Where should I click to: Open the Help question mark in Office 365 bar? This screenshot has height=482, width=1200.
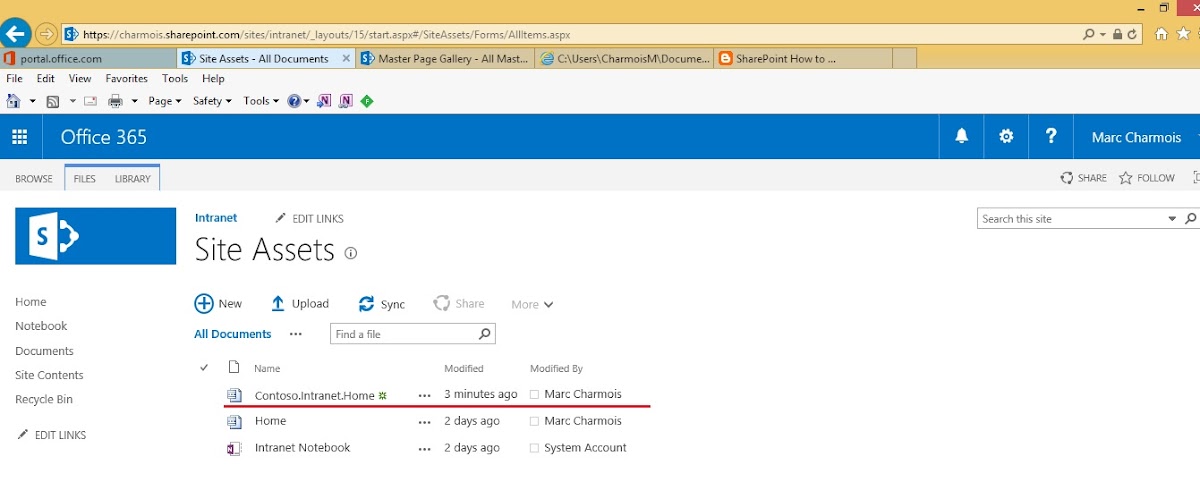1051,137
